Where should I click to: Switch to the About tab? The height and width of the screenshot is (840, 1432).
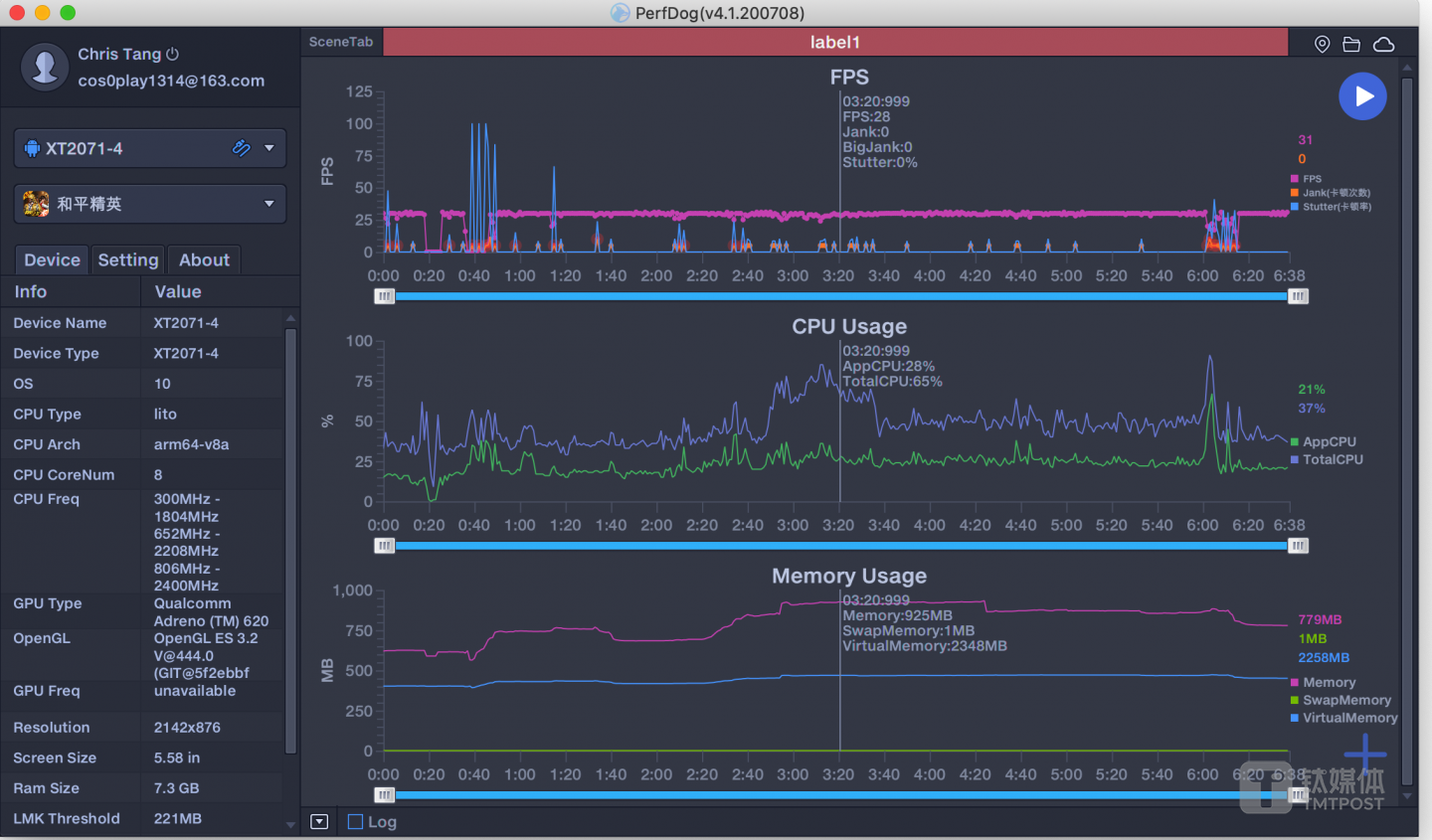tap(204, 259)
